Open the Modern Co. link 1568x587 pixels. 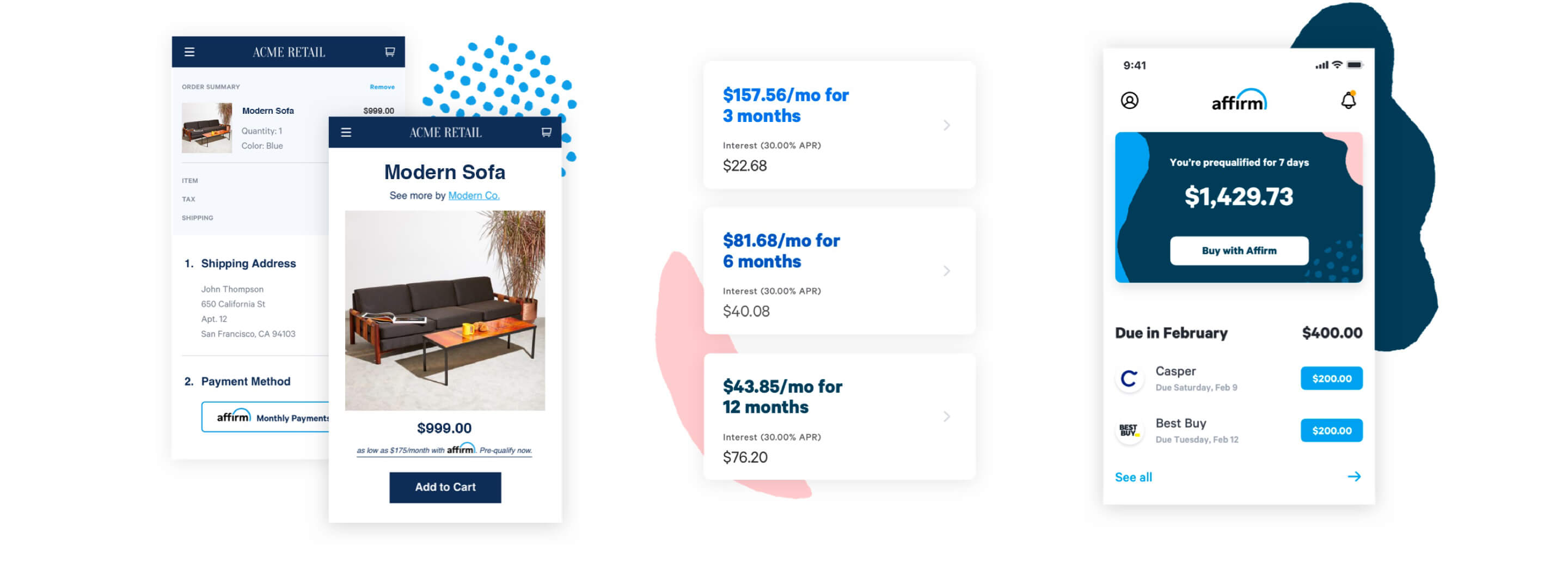point(474,195)
